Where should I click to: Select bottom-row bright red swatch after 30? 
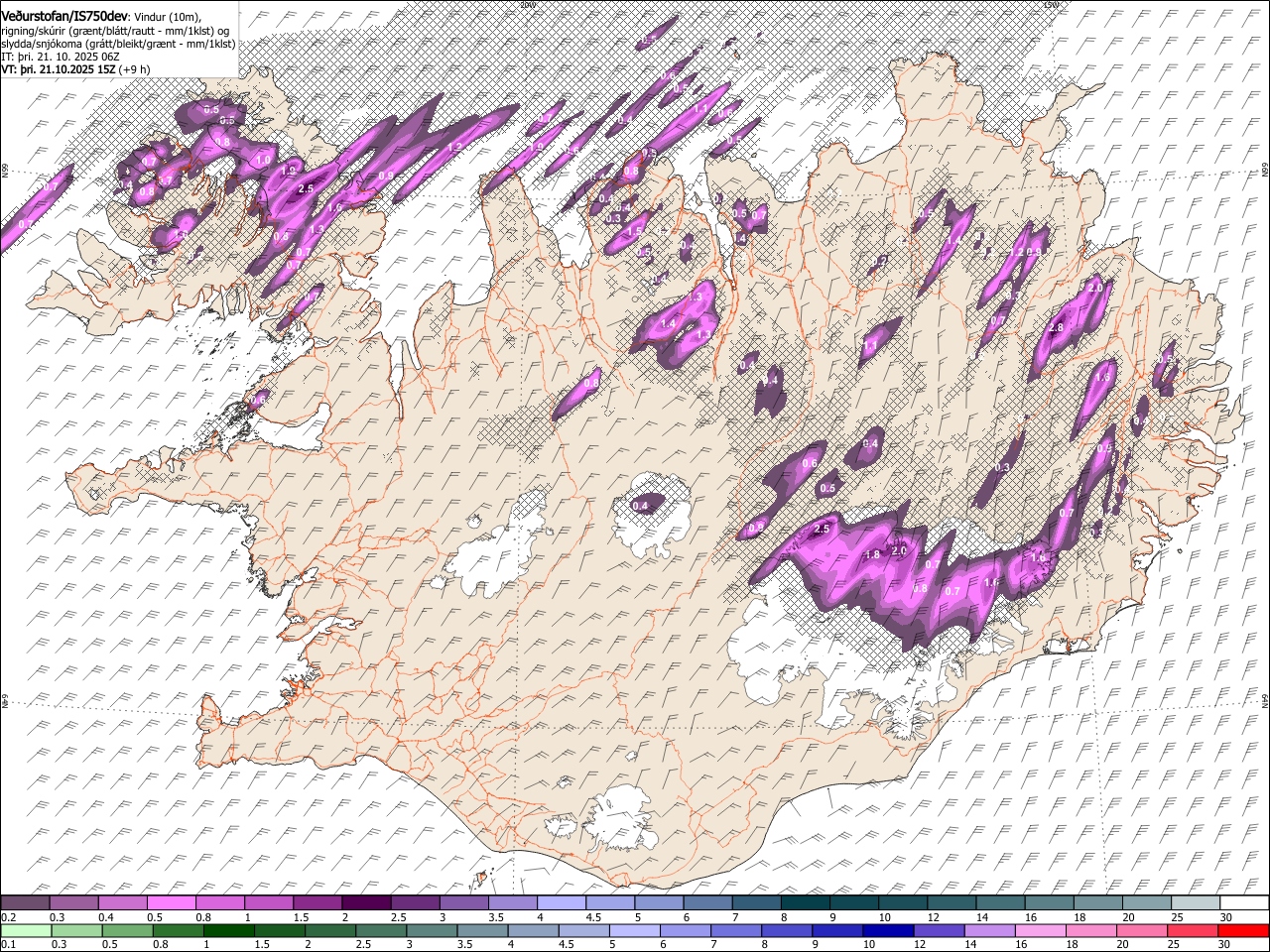tap(1242, 930)
